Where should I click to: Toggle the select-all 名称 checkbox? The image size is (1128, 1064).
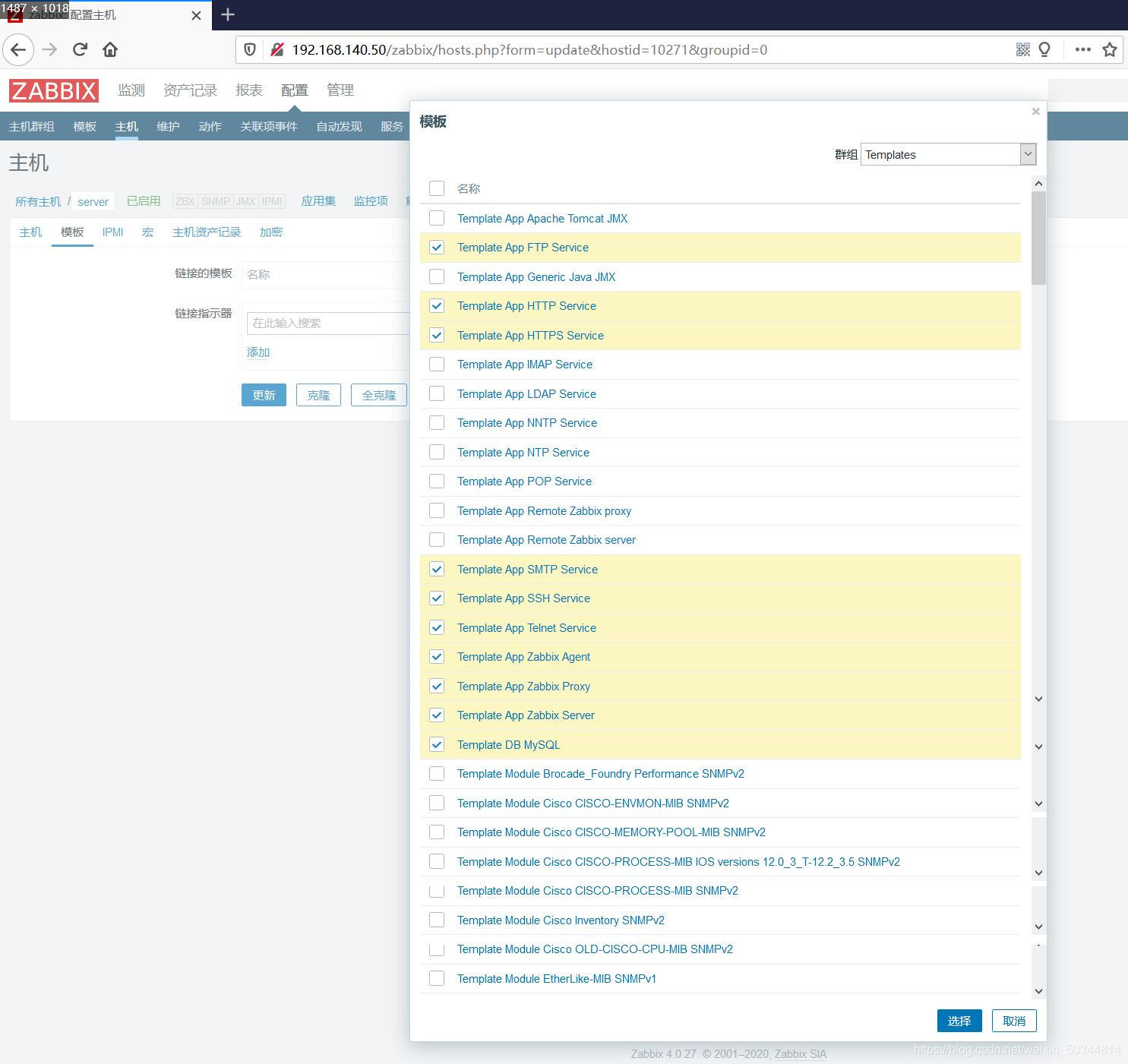437,188
